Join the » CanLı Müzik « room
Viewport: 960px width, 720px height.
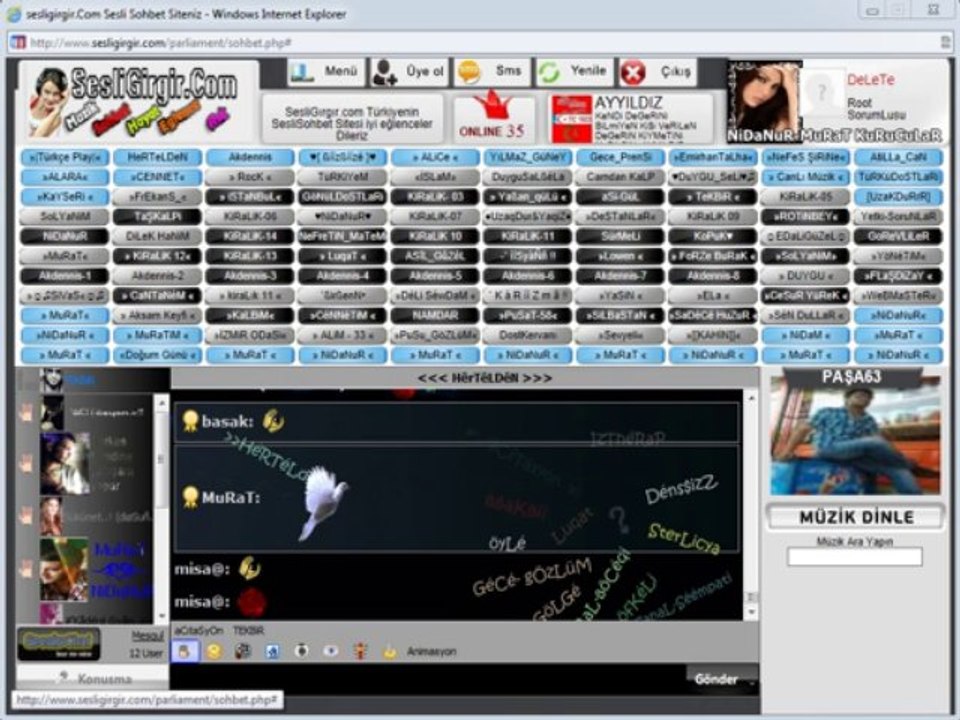(x=806, y=177)
